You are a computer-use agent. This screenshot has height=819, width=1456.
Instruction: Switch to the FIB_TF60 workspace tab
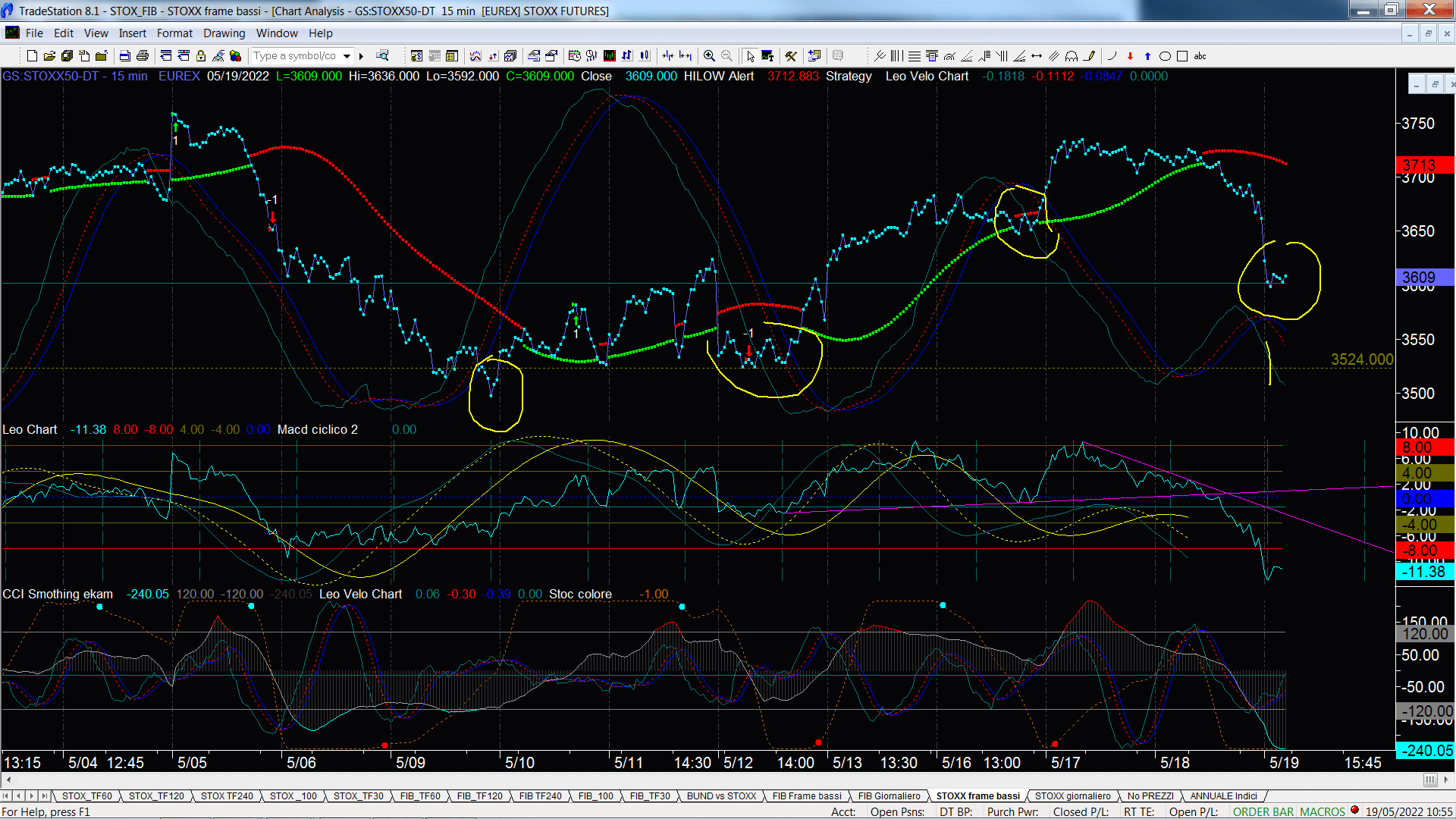420,796
